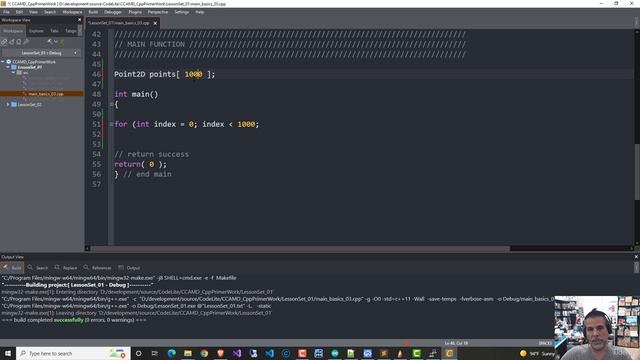The image size is (640, 360).
Task: Open the Search menu
Action: 50,12
